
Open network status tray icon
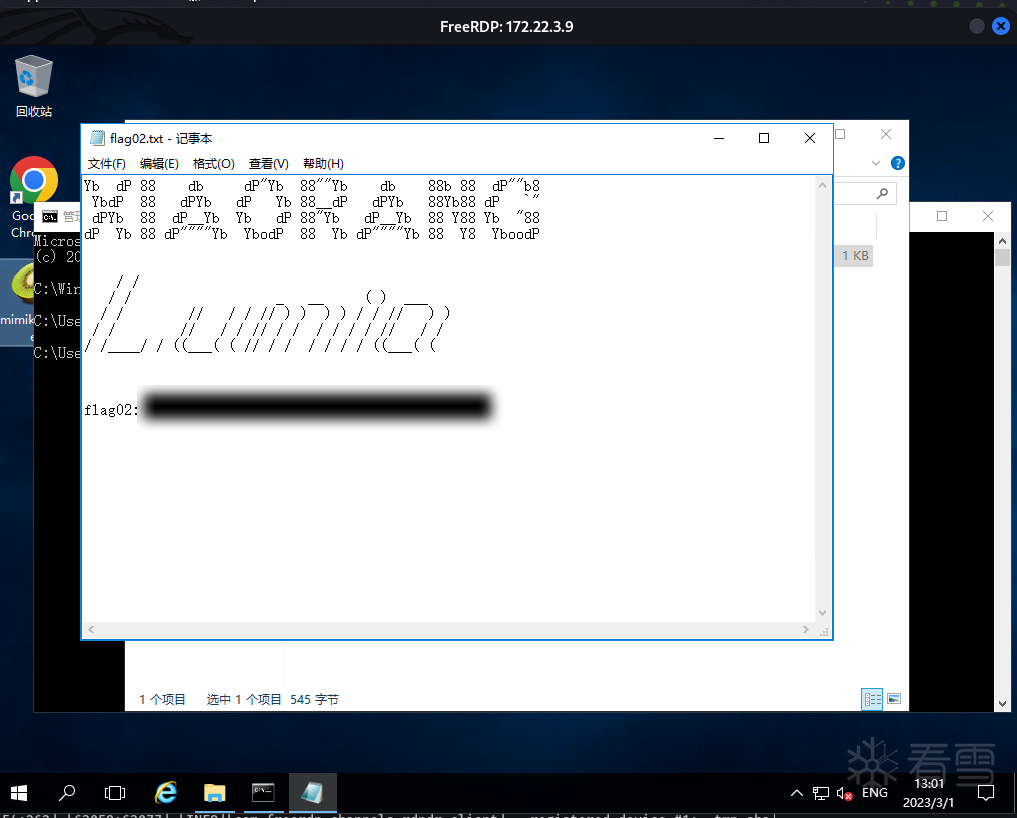click(820, 793)
